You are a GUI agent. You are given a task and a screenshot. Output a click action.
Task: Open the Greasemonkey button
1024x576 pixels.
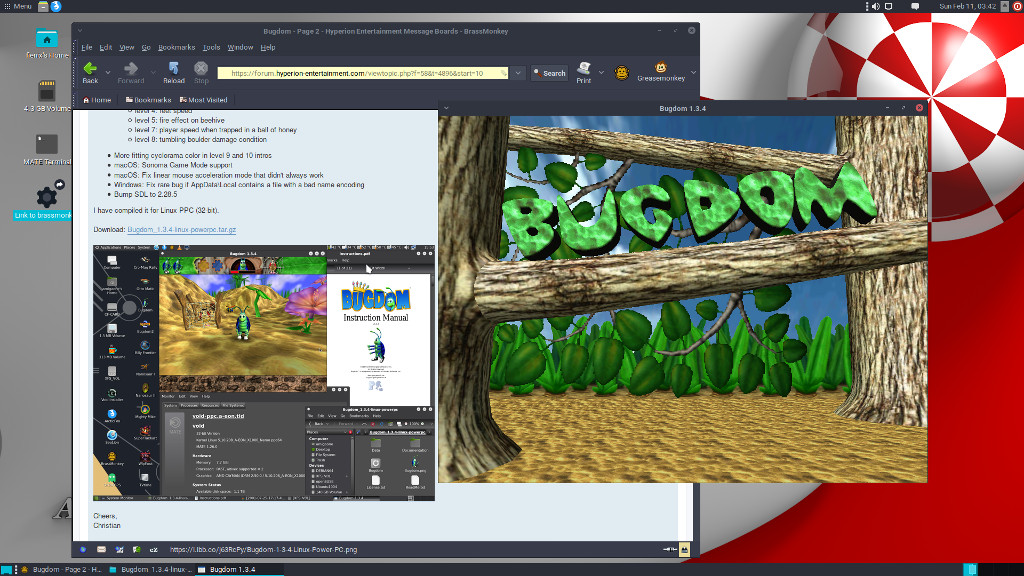[661, 72]
